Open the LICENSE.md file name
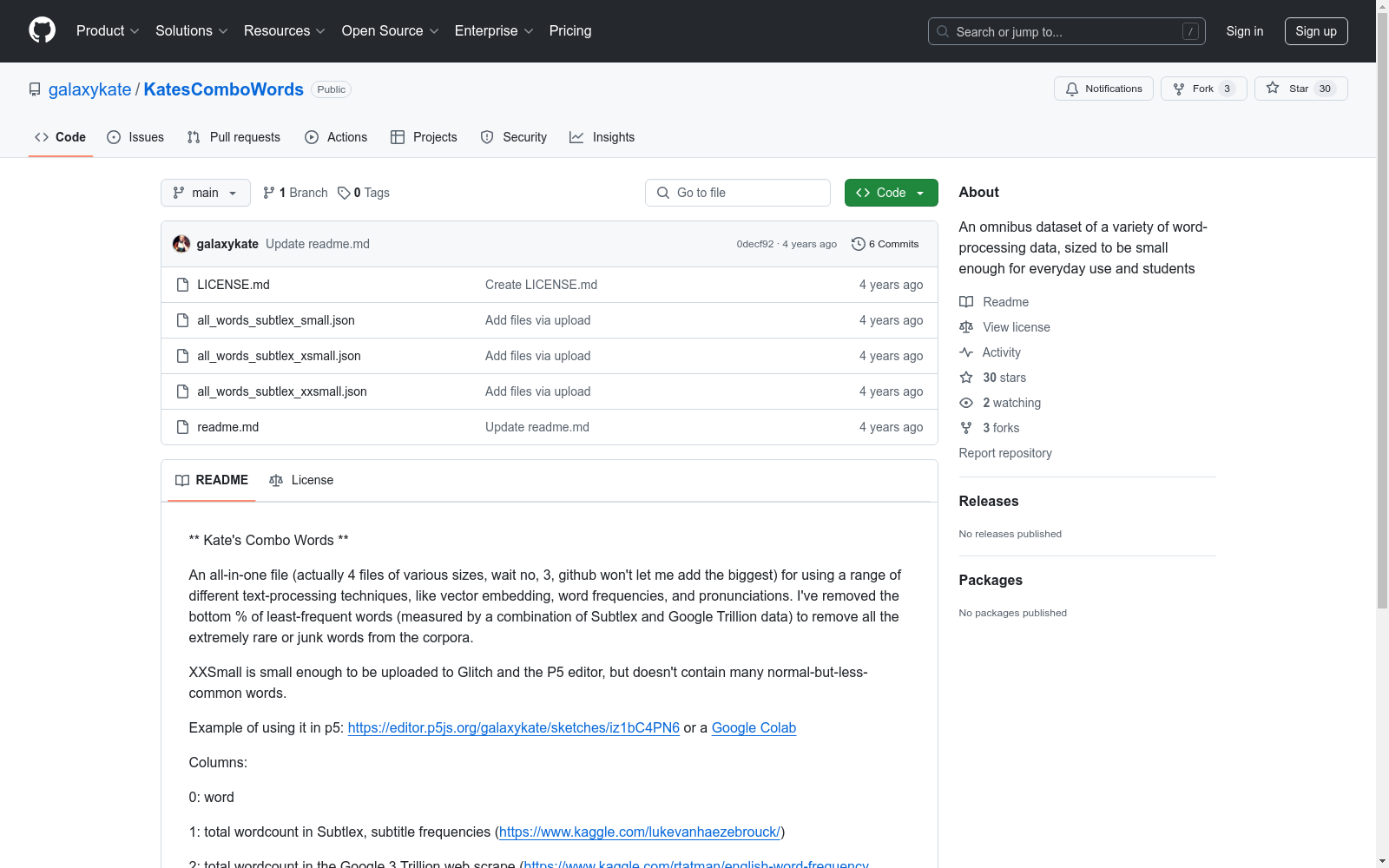The height and width of the screenshot is (868, 1389). pos(234,285)
